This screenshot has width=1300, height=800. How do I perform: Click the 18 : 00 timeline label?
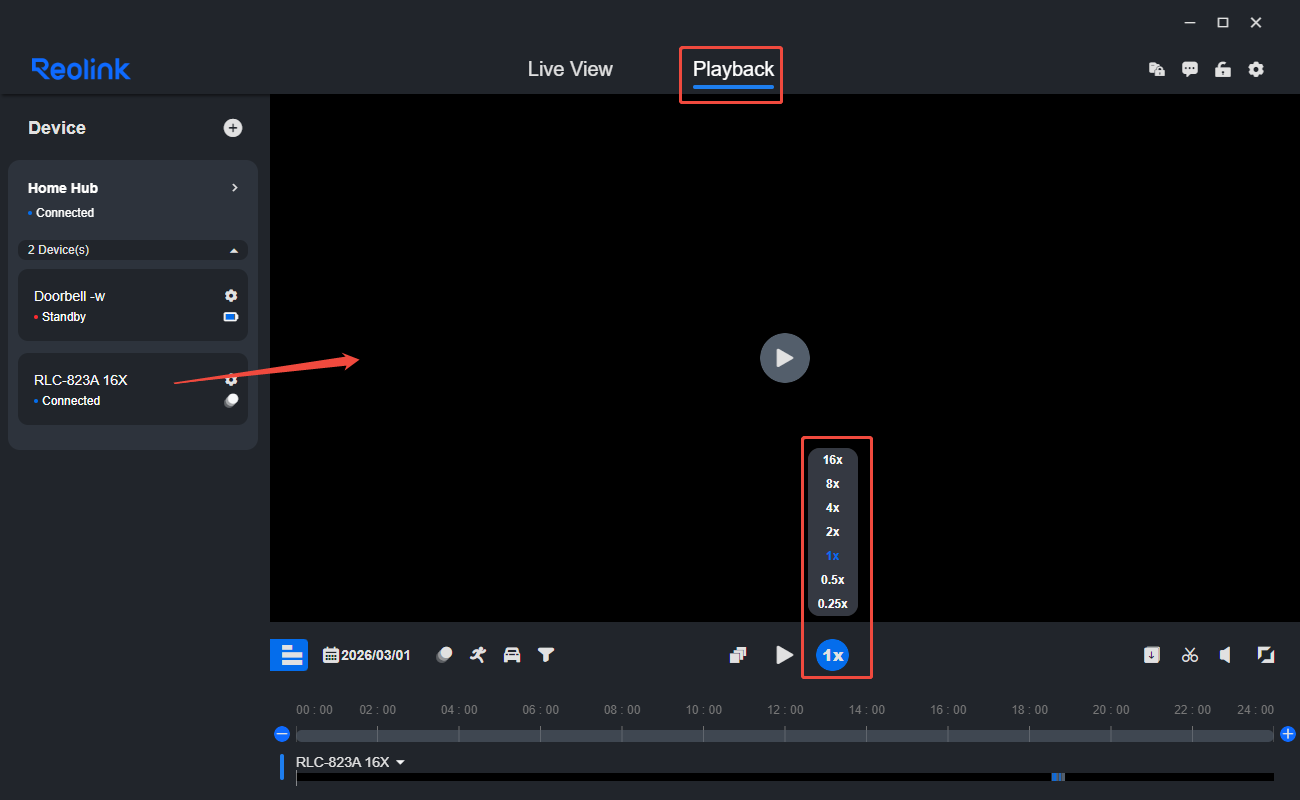(x=1030, y=710)
